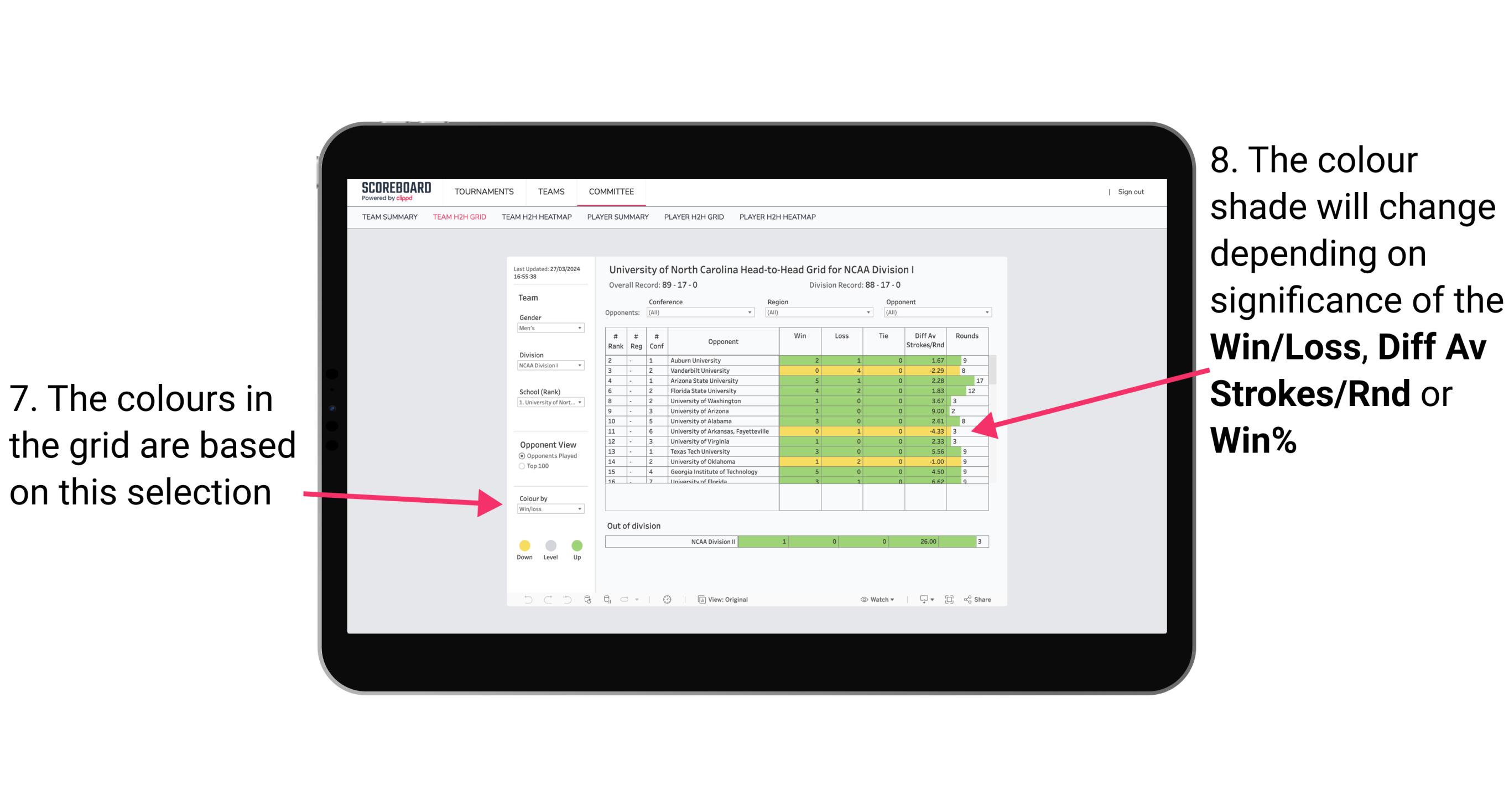1509x812 pixels.
Task: Click the View Original icon
Action: [x=699, y=599]
